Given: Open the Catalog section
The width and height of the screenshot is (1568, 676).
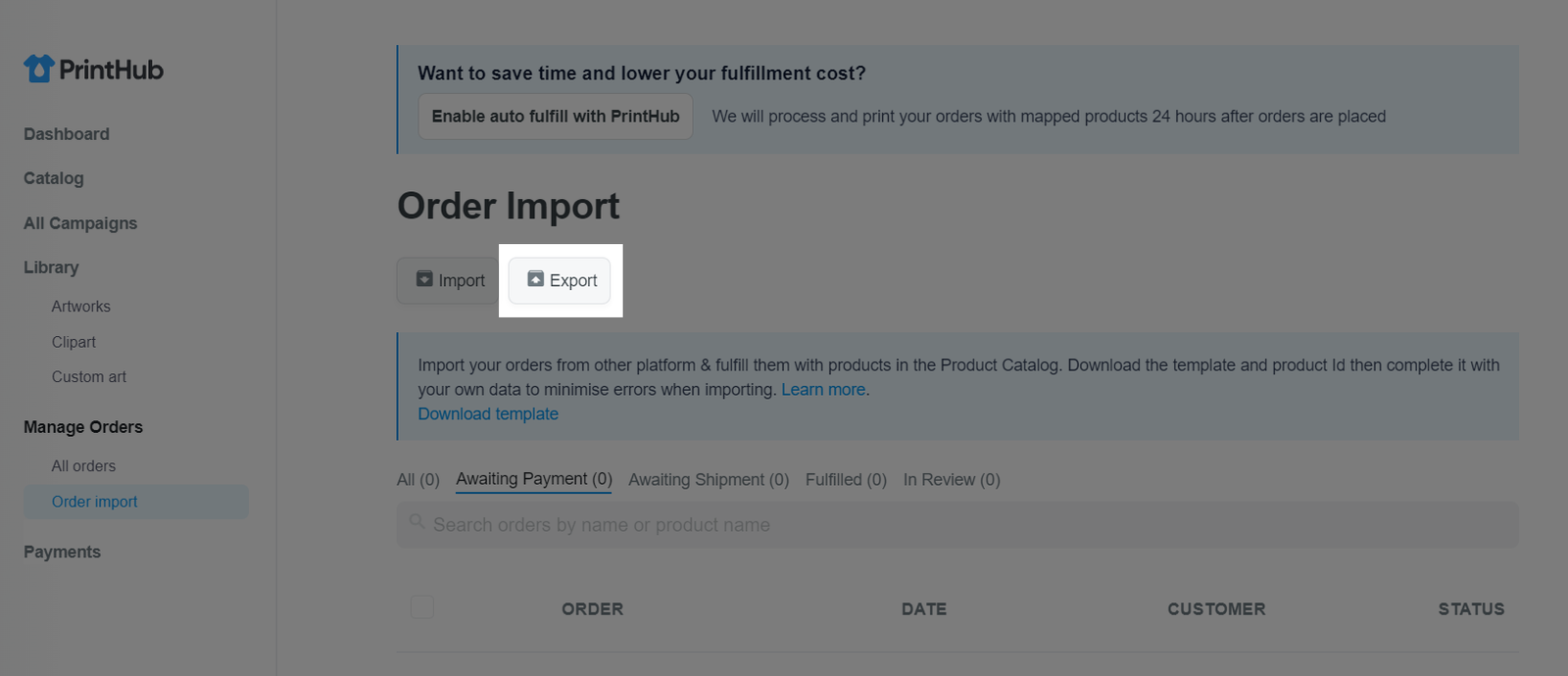Looking at the screenshot, I should click(x=54, y=178).
